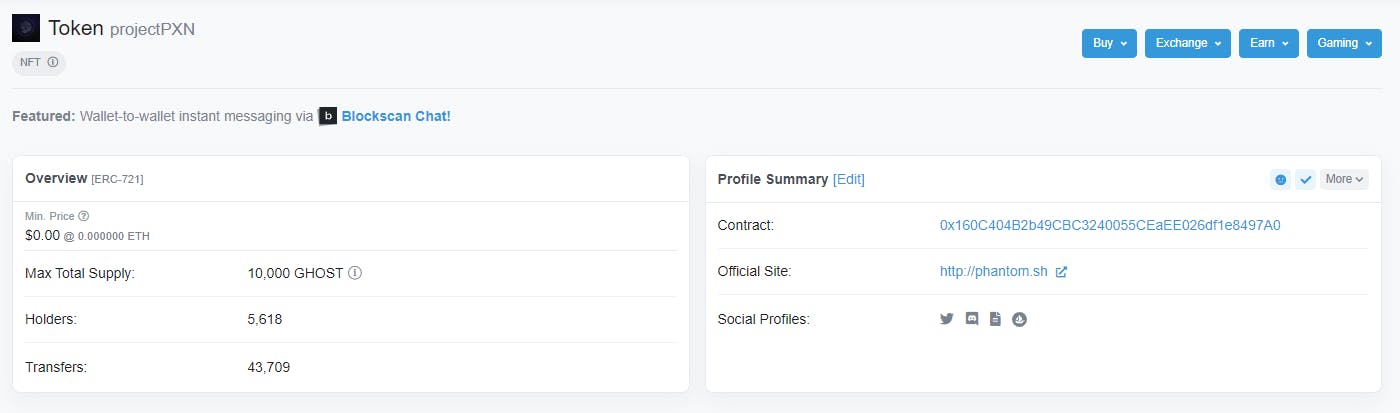Expand the Buy dropdown

pyautogui.click(x=1109, y=43)
